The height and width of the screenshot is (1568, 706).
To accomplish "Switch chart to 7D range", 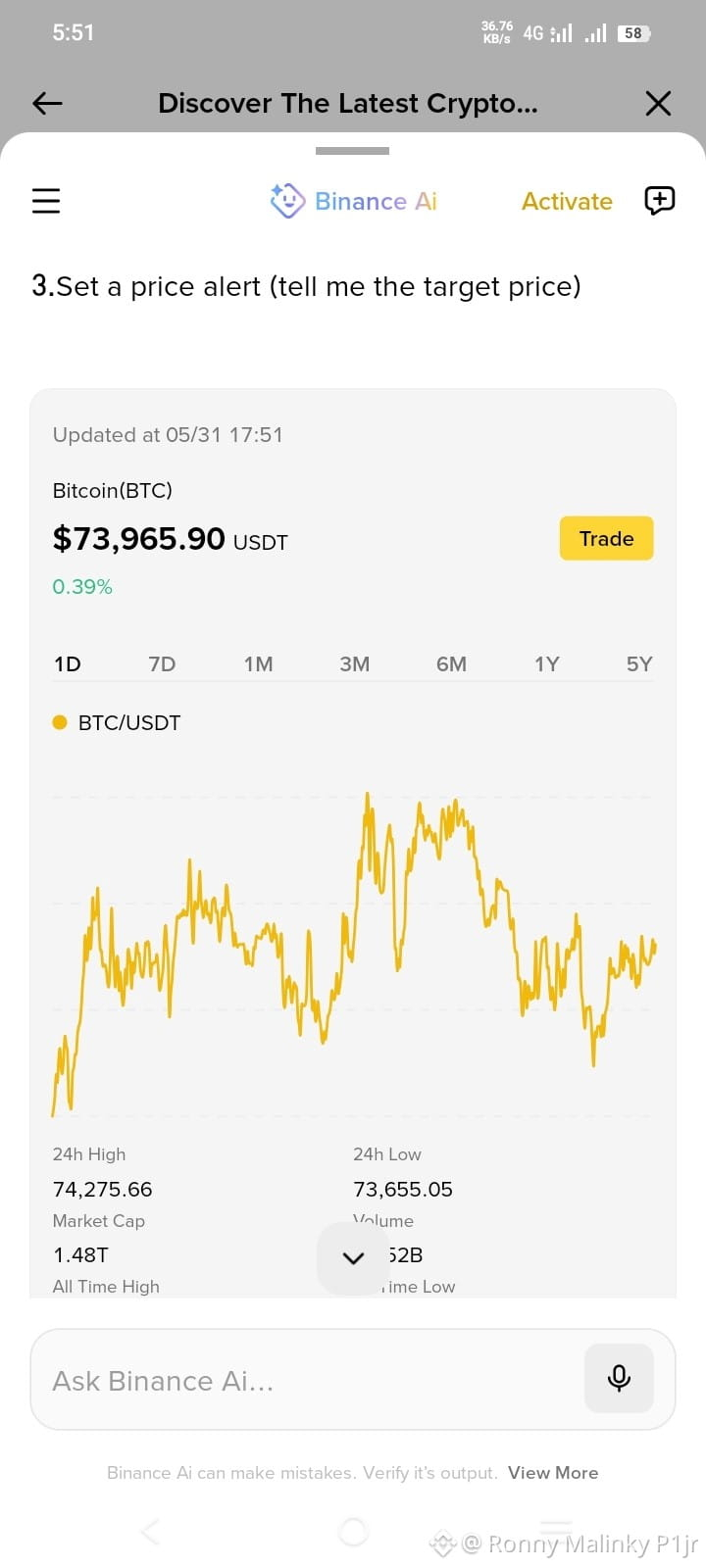I will pos(162,664).
